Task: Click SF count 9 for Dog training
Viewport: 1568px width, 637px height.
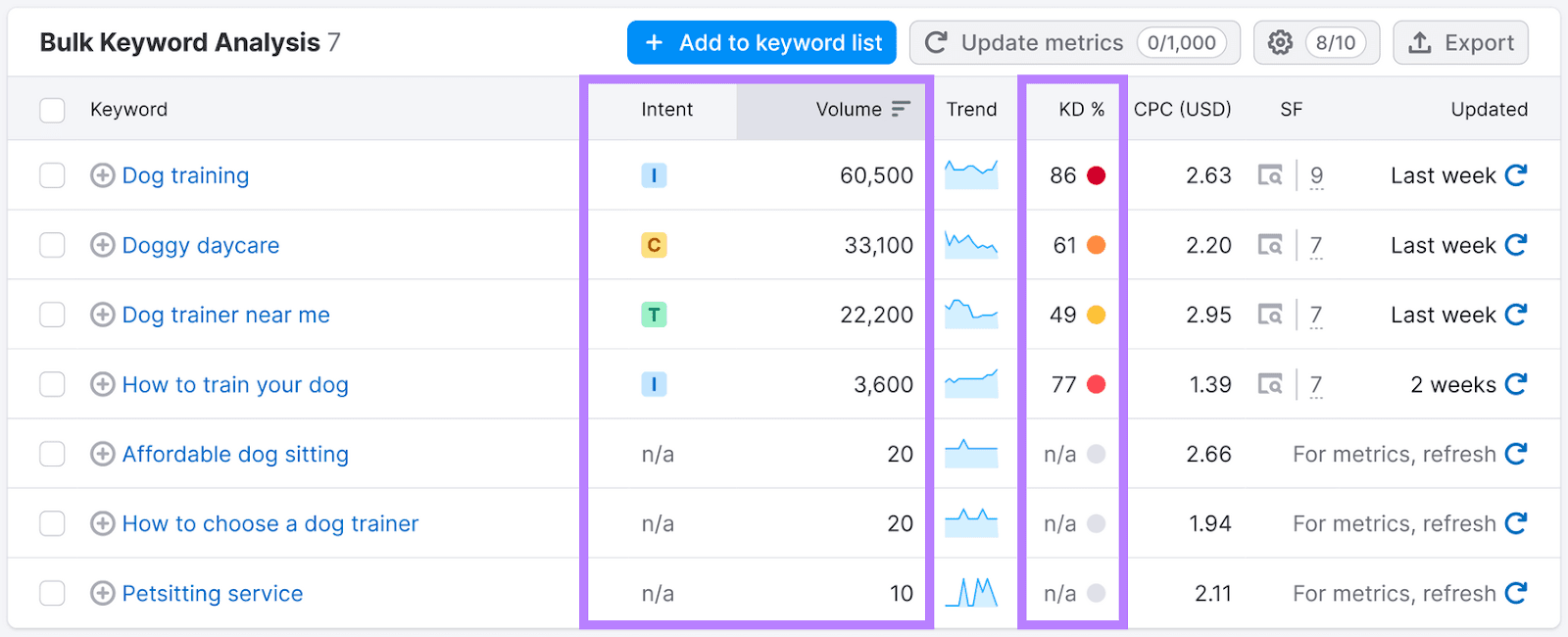Action: pos(1316,176)
